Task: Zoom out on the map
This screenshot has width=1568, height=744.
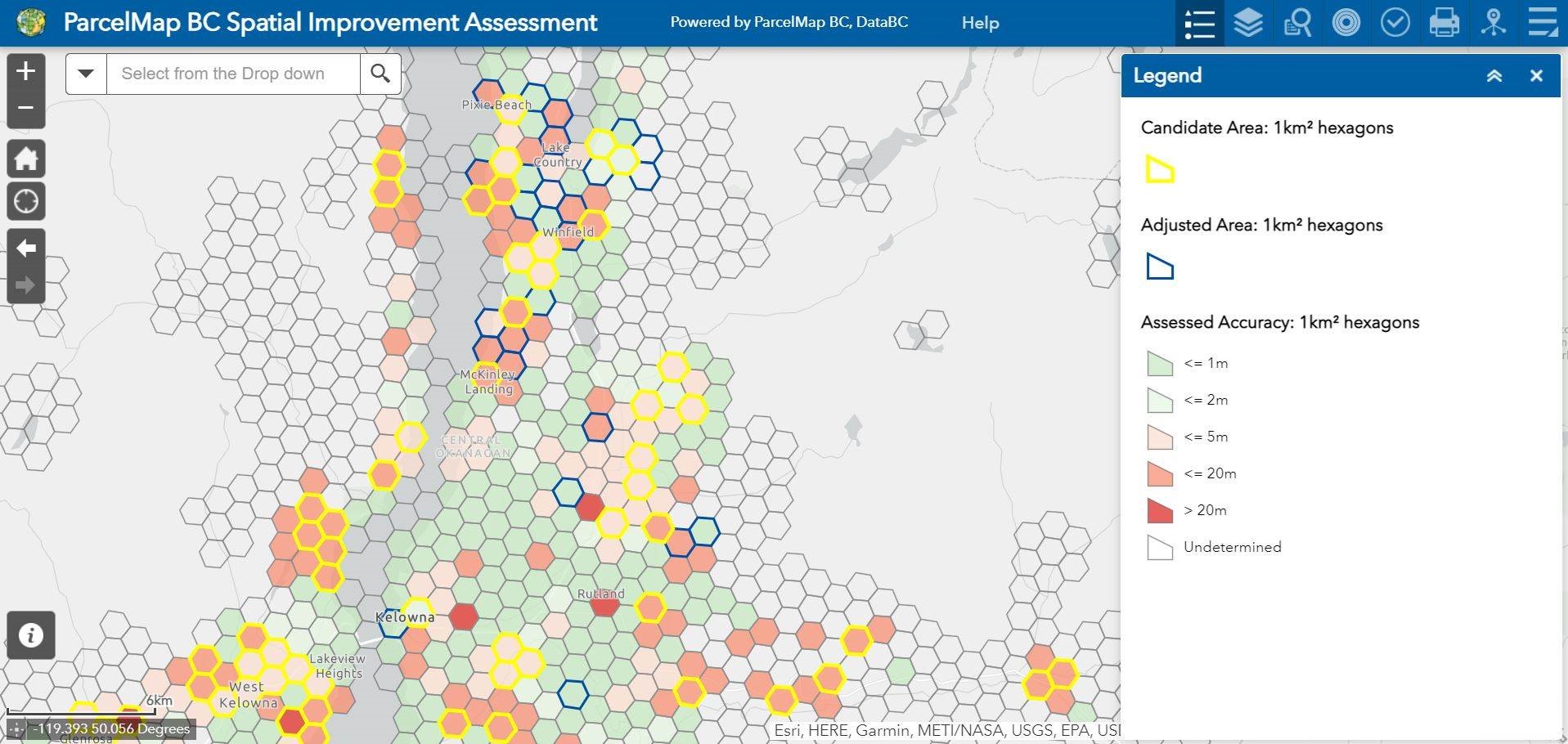Action: 25,109
